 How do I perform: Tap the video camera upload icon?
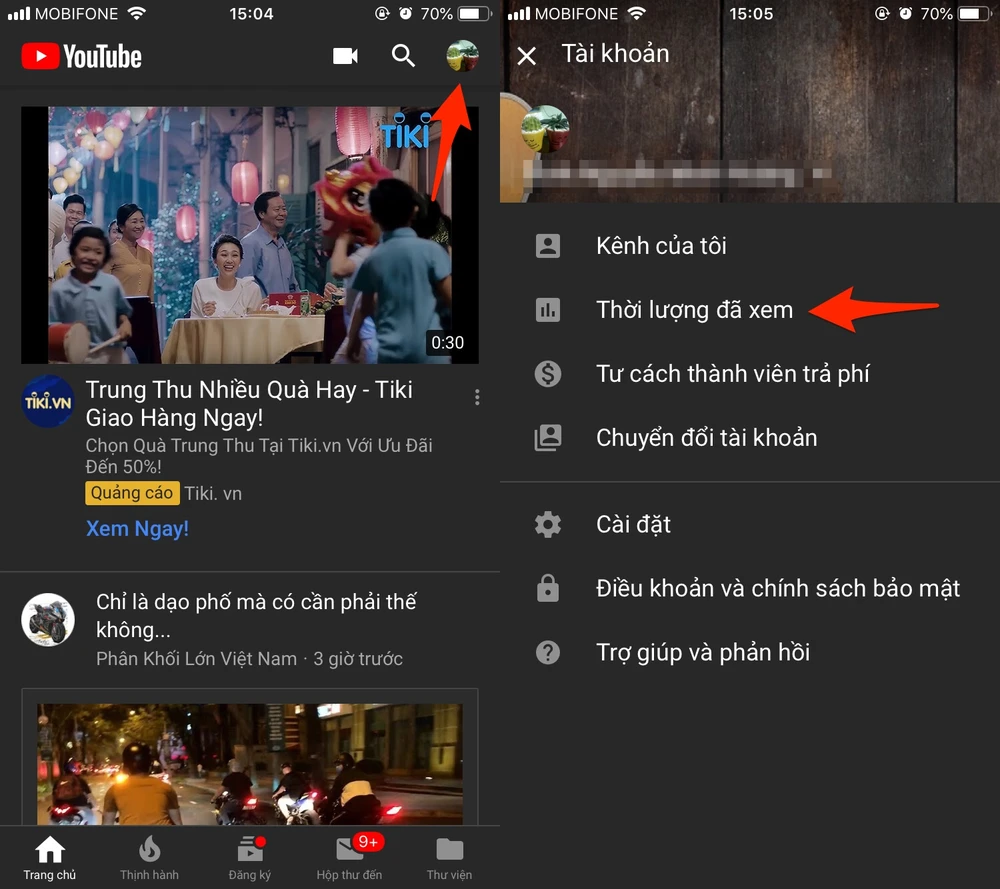(x=345, y=56)
